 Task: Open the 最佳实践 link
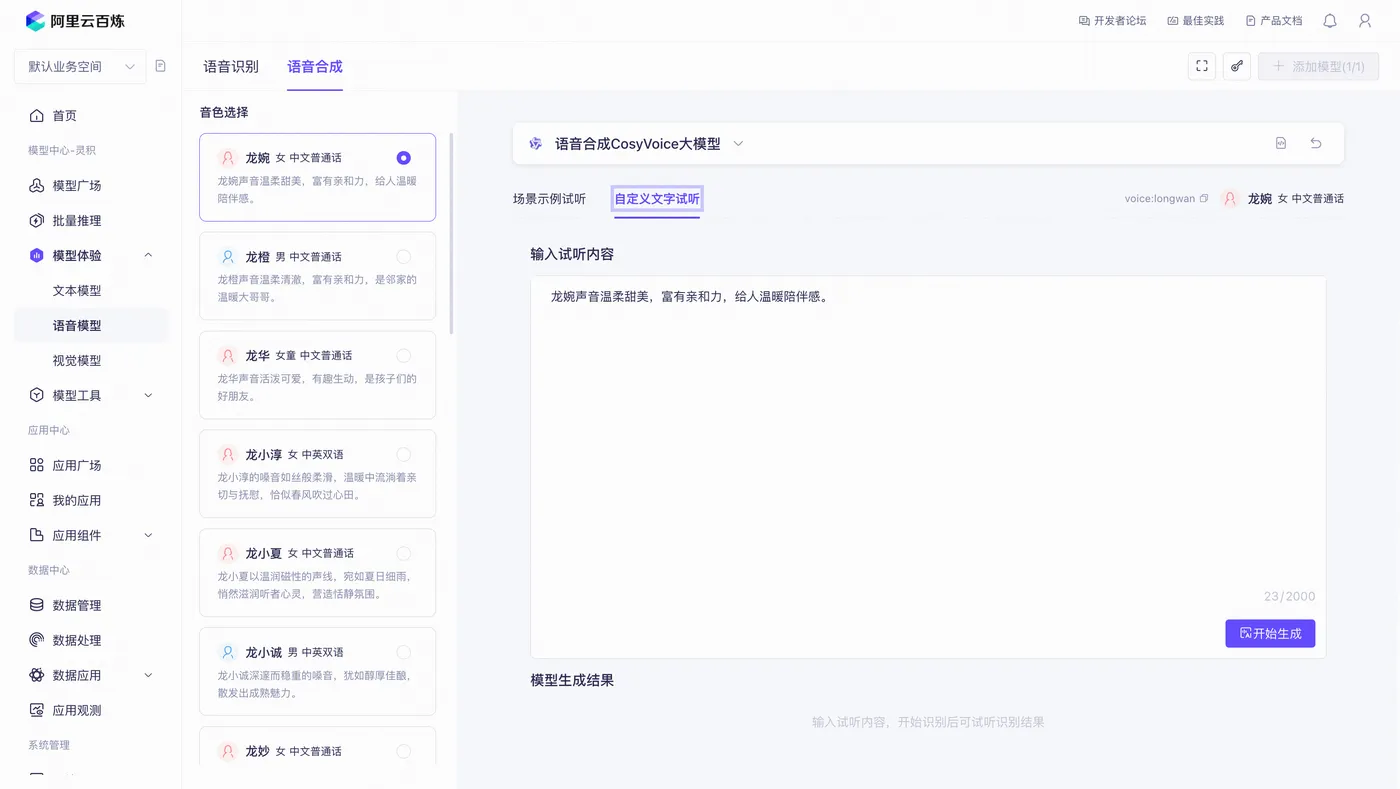pyautogui.click(x=1195, y=21)
